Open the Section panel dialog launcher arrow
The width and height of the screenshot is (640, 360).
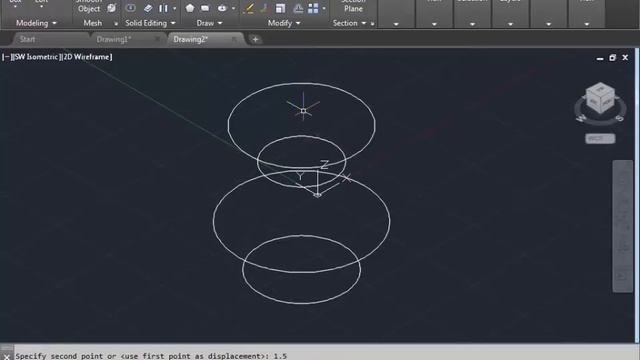click(x=372, y=24)
